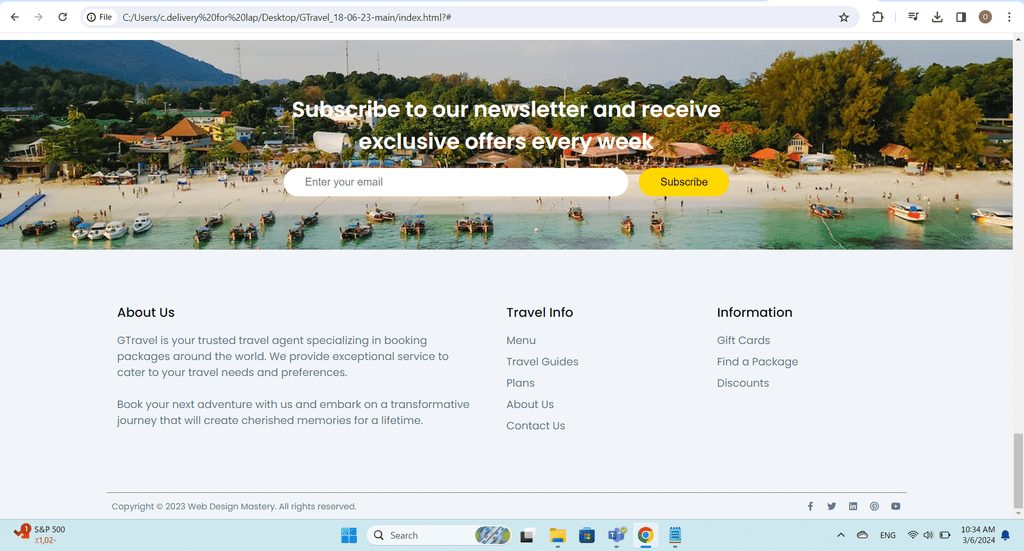Image resolution: width=1024 pixels, height=551 pixels.
Task: Click the page's vertical scrollbar thumb
Action: [1018, 470]
